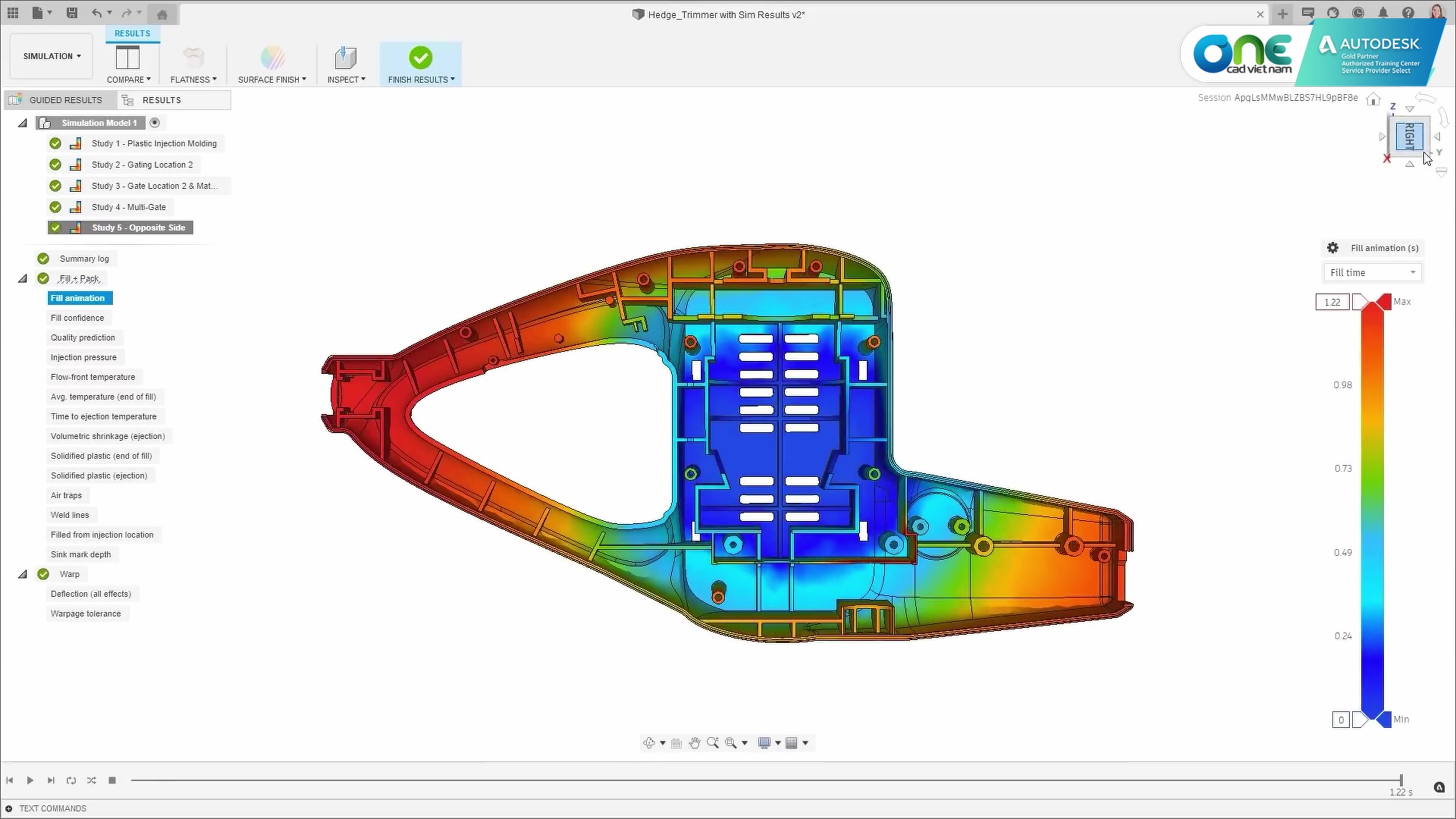Undo the last action

point(97,13)
